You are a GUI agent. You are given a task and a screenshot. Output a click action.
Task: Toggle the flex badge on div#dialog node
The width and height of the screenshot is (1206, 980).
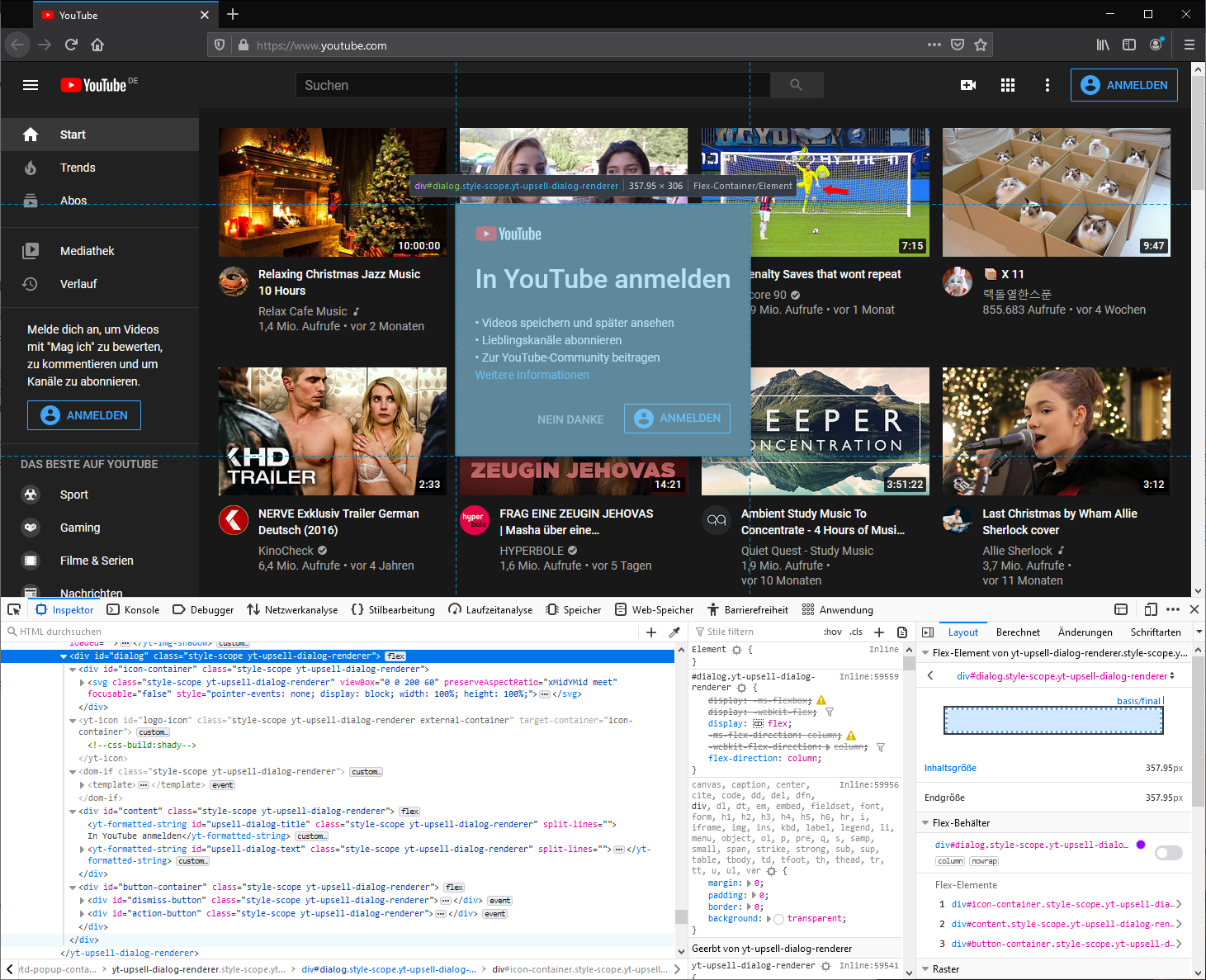pos(395,656)
